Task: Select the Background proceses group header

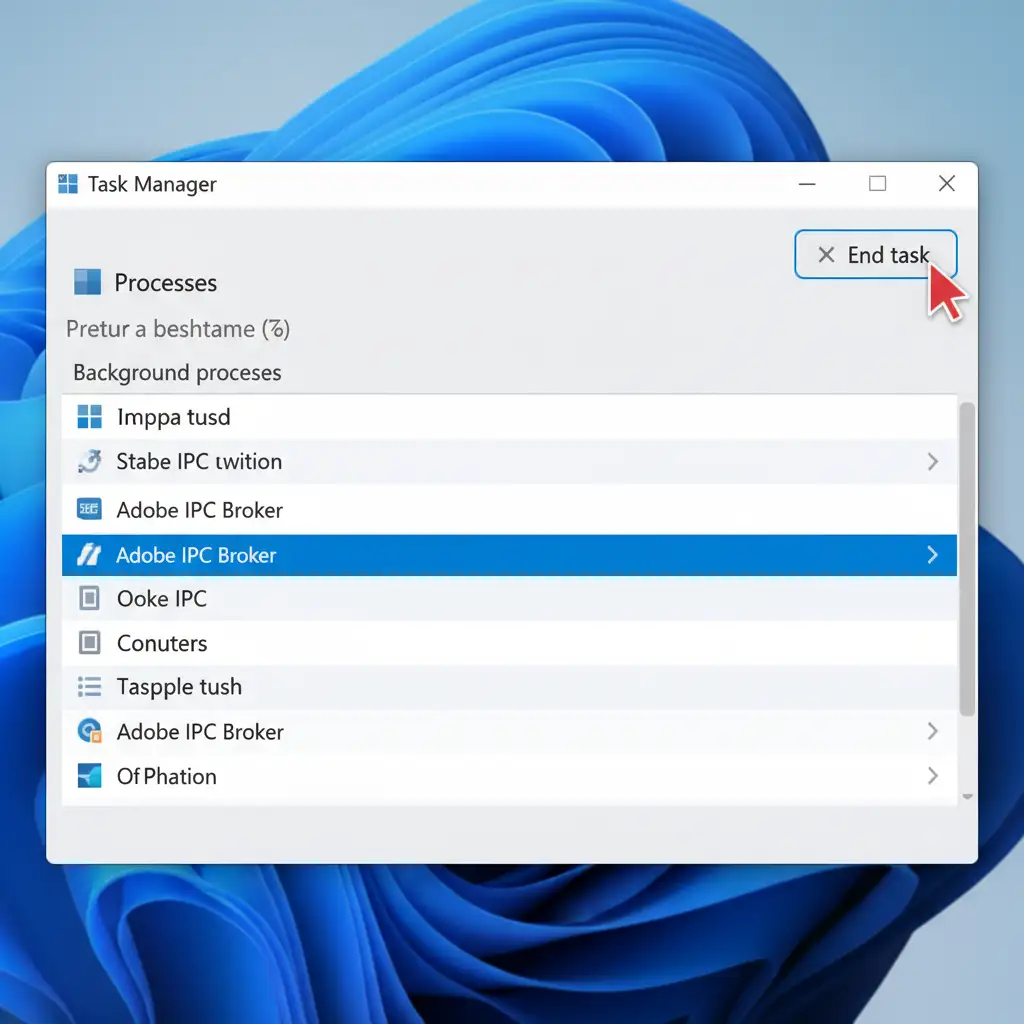Action: pyautogui.click(x=177, y=373)
